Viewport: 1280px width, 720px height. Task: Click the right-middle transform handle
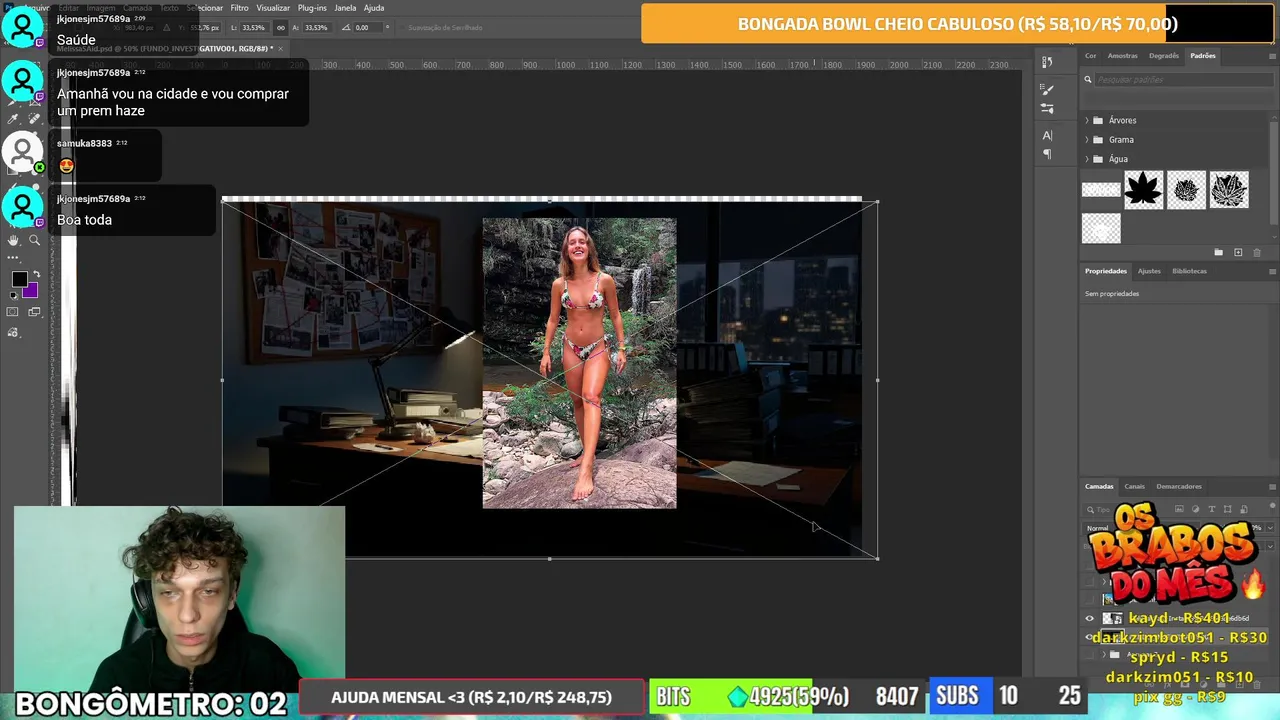[877, 380]
